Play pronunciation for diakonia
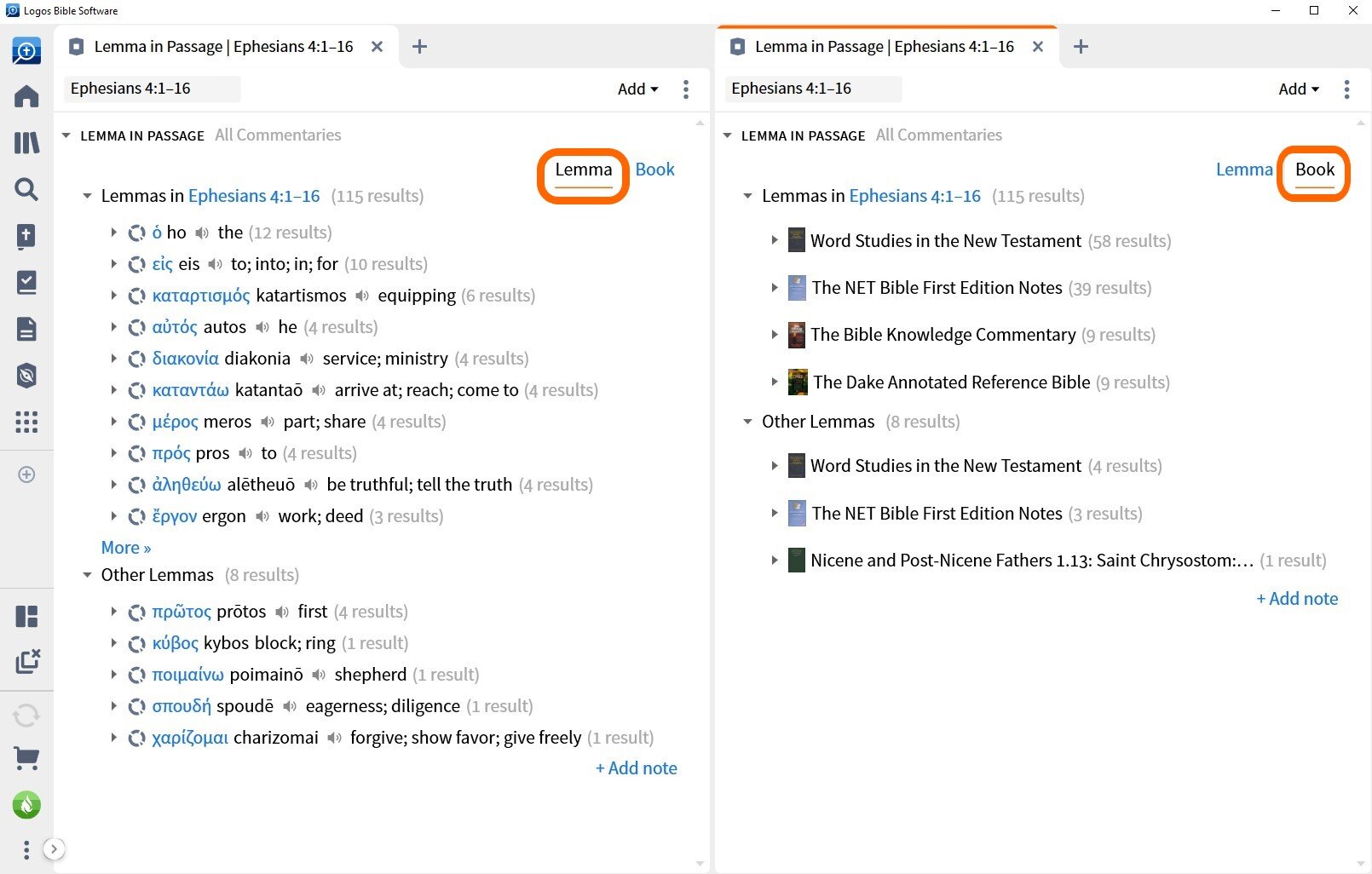The width and height of the screenshot is (1372, 874). point(307,359)
